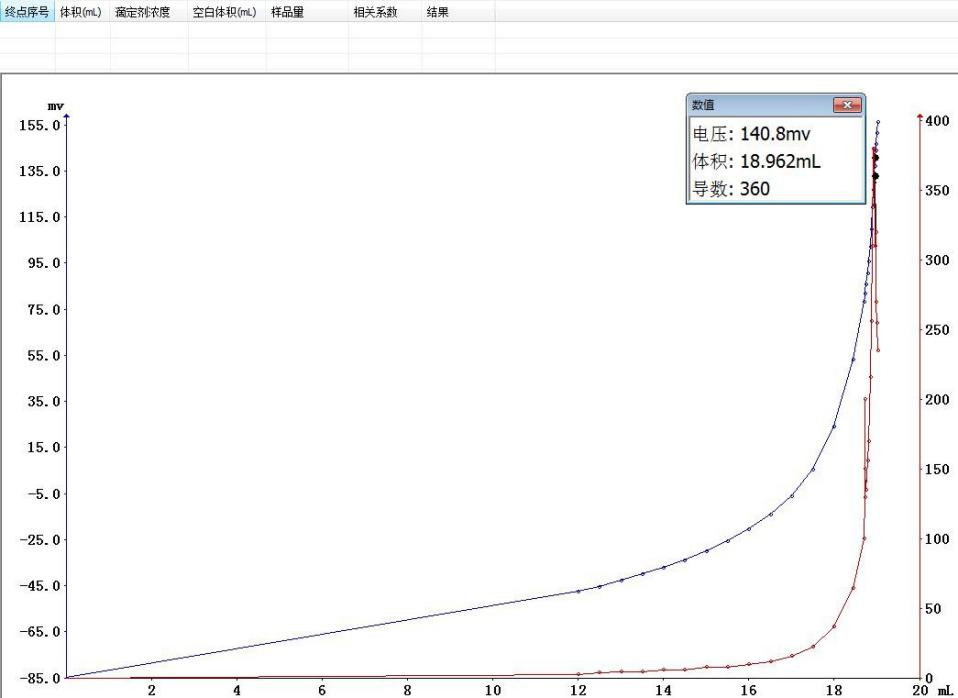Select the 体积(mL) column header
The image size is (958, 698).
81,13
